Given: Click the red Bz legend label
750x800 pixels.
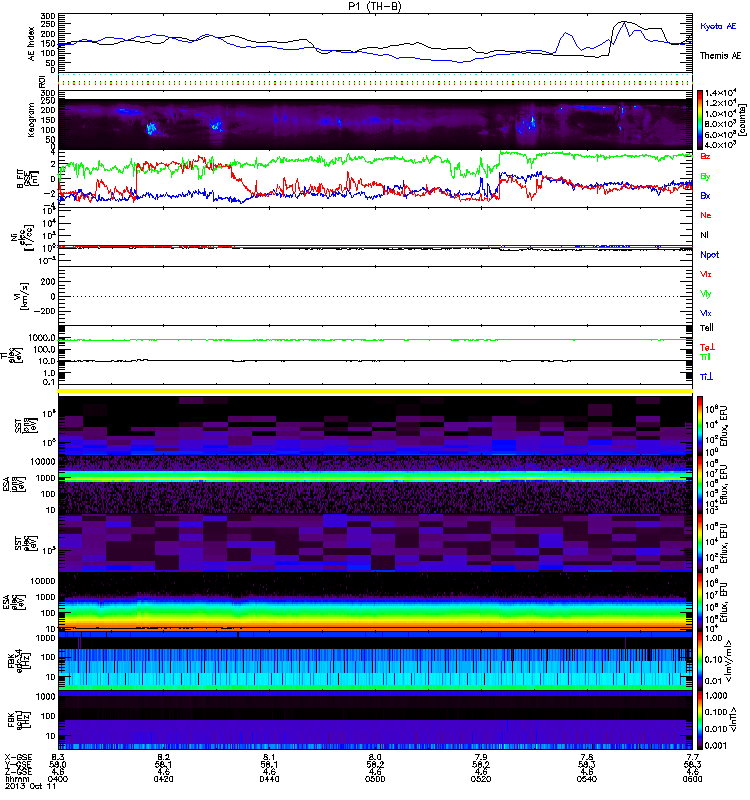Looking at the screenshot, I should 707,157.
